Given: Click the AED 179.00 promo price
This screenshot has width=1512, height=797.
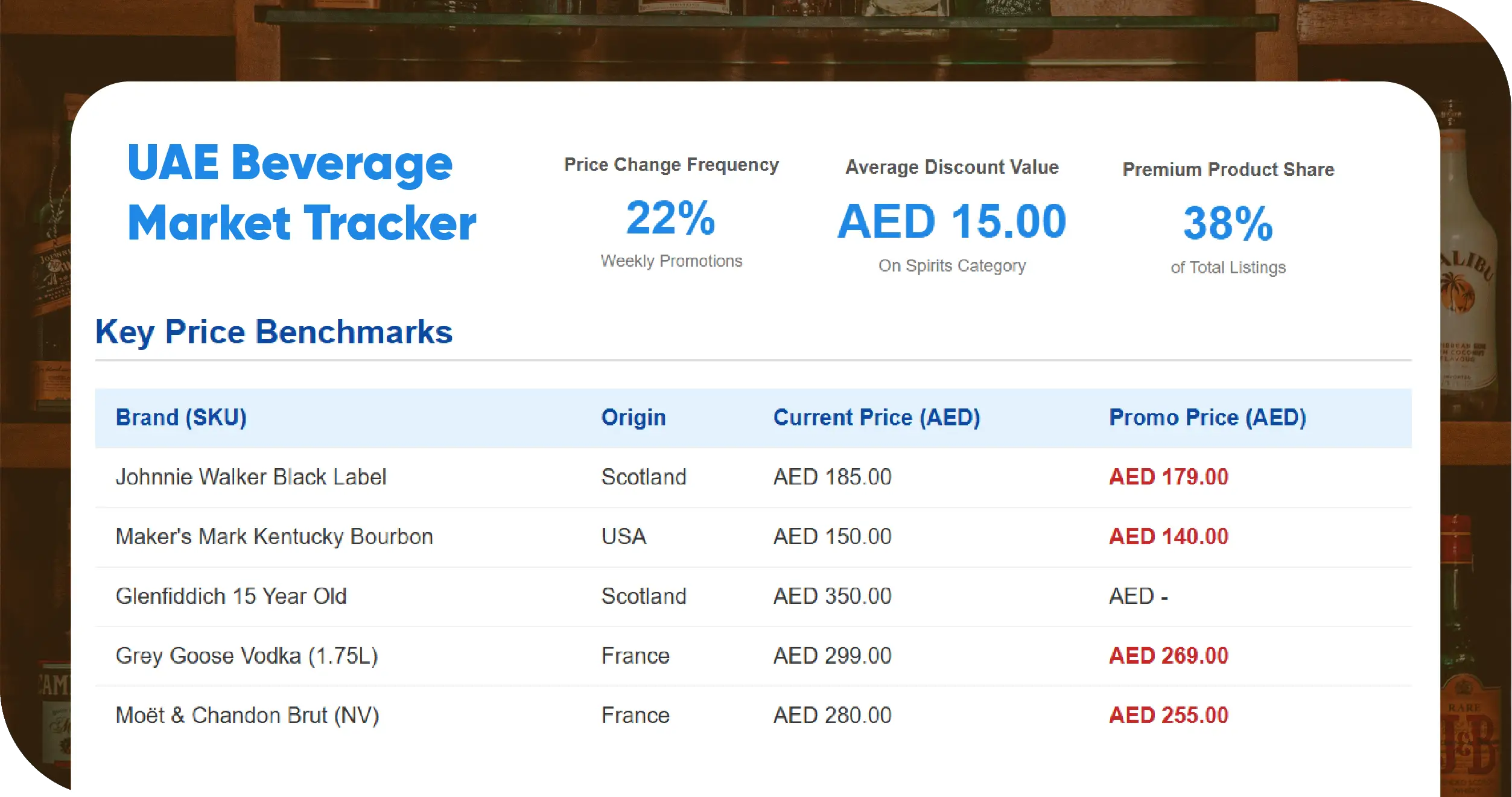Looking at the screenshot, I should coord(1168,477).
